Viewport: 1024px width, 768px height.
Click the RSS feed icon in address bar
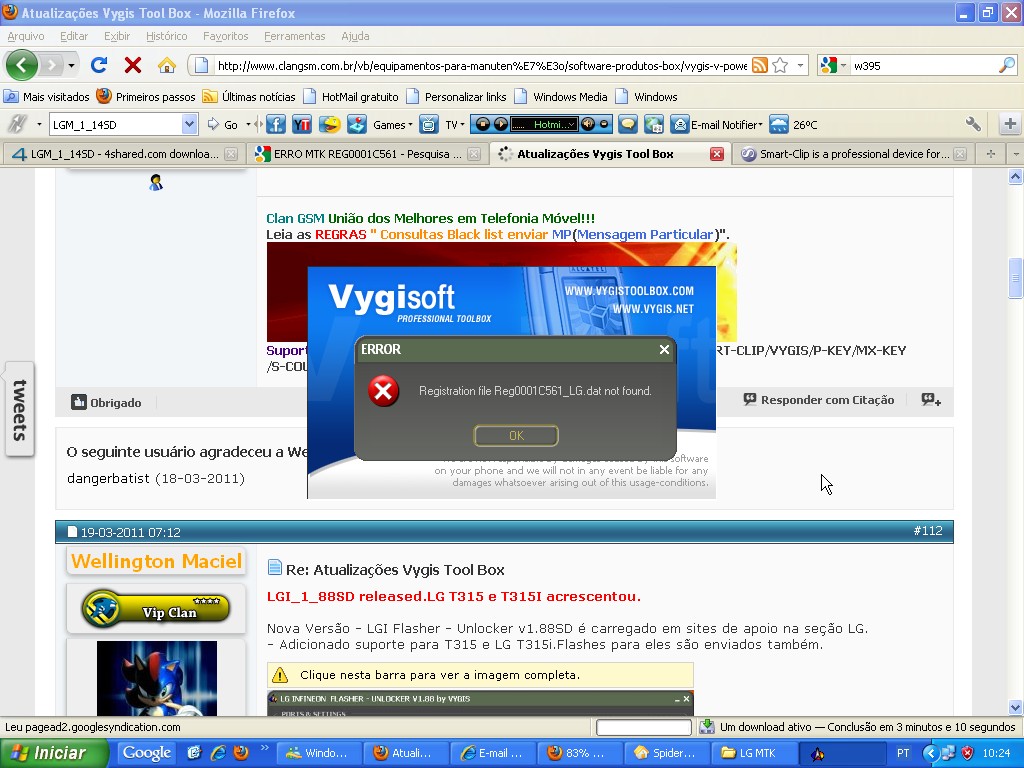tap(760, 65)
